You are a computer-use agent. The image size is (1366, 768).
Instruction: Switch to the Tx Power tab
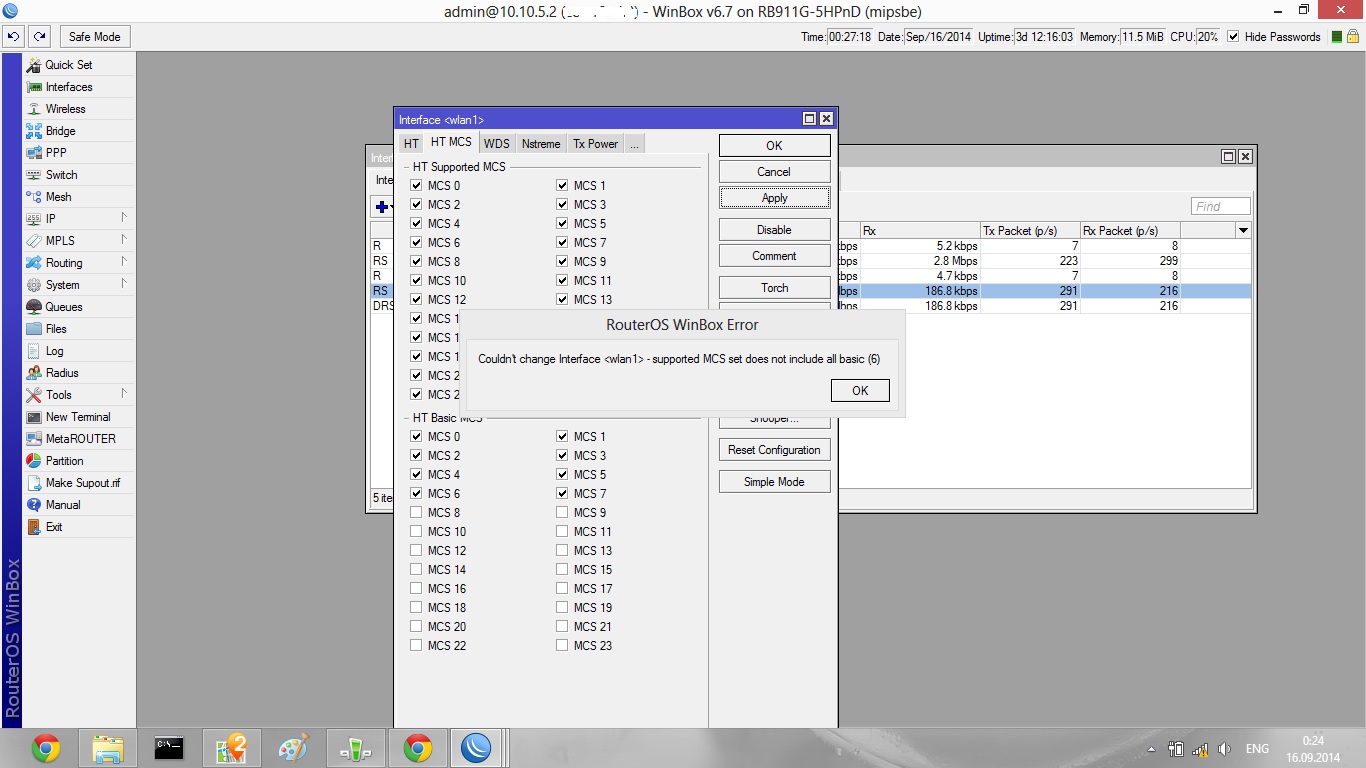click(x=595, y=144)
